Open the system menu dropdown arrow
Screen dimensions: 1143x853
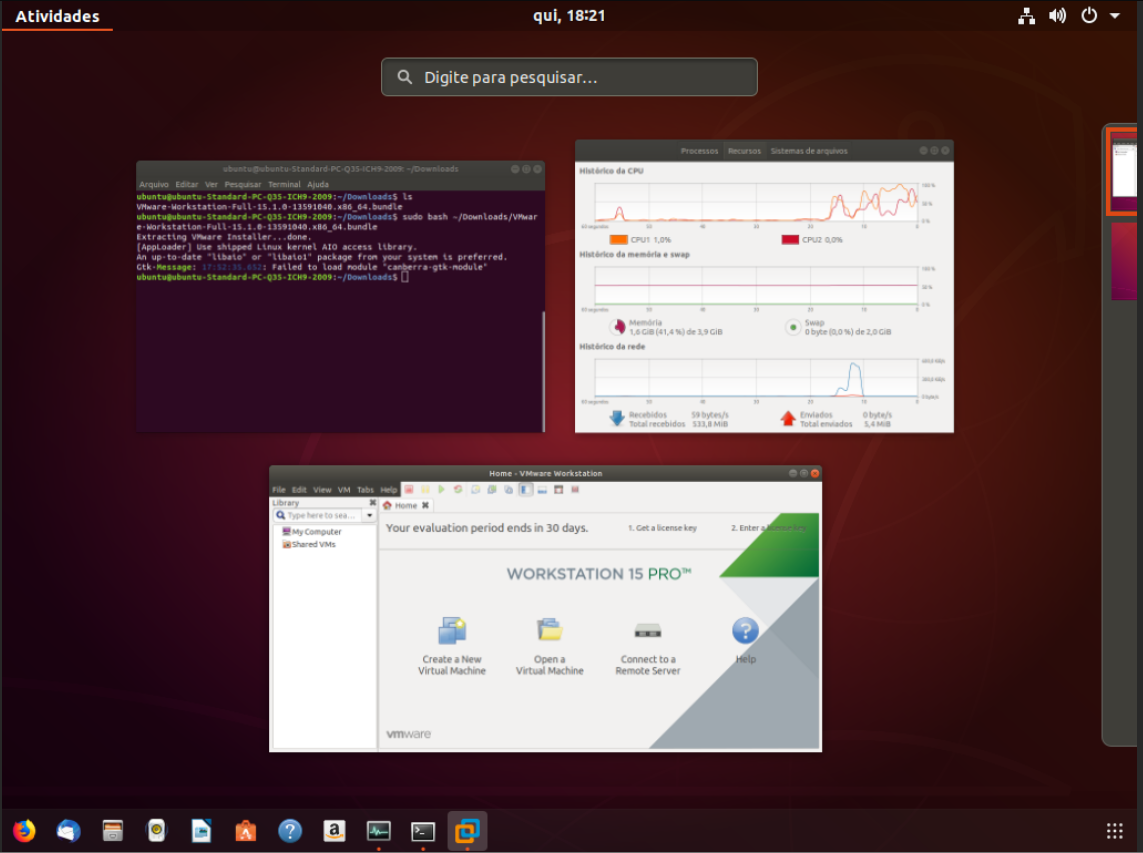(1115, 15)
